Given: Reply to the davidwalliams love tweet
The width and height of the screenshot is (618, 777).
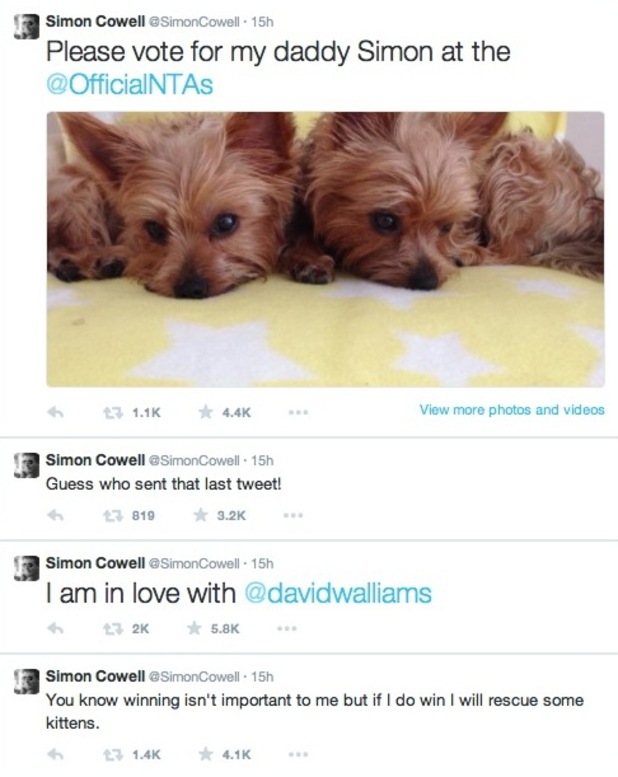Looking at the screenshot, I should click(x=55, y=629).
